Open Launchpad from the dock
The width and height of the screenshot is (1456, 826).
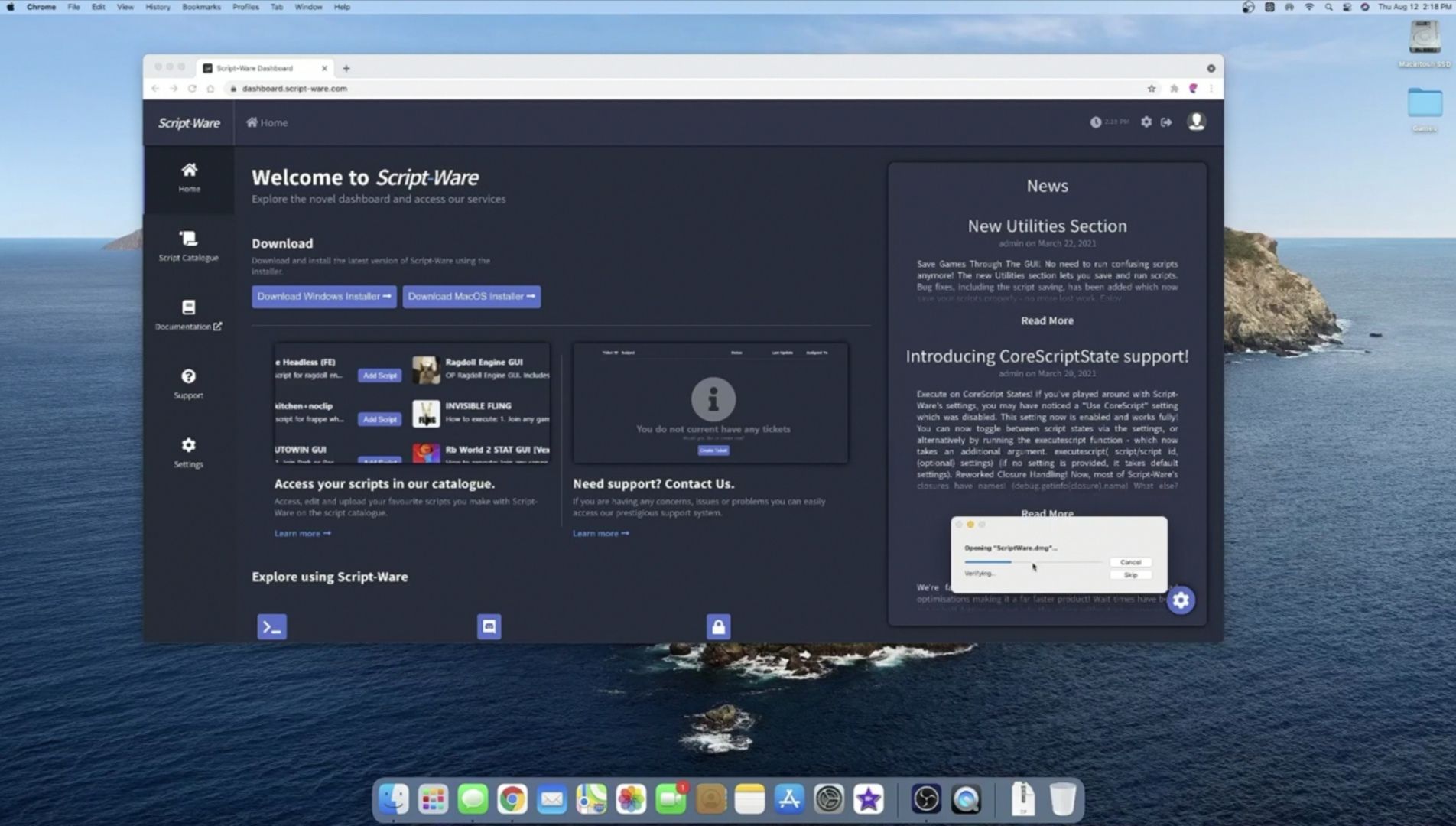(x=434, y=799)
